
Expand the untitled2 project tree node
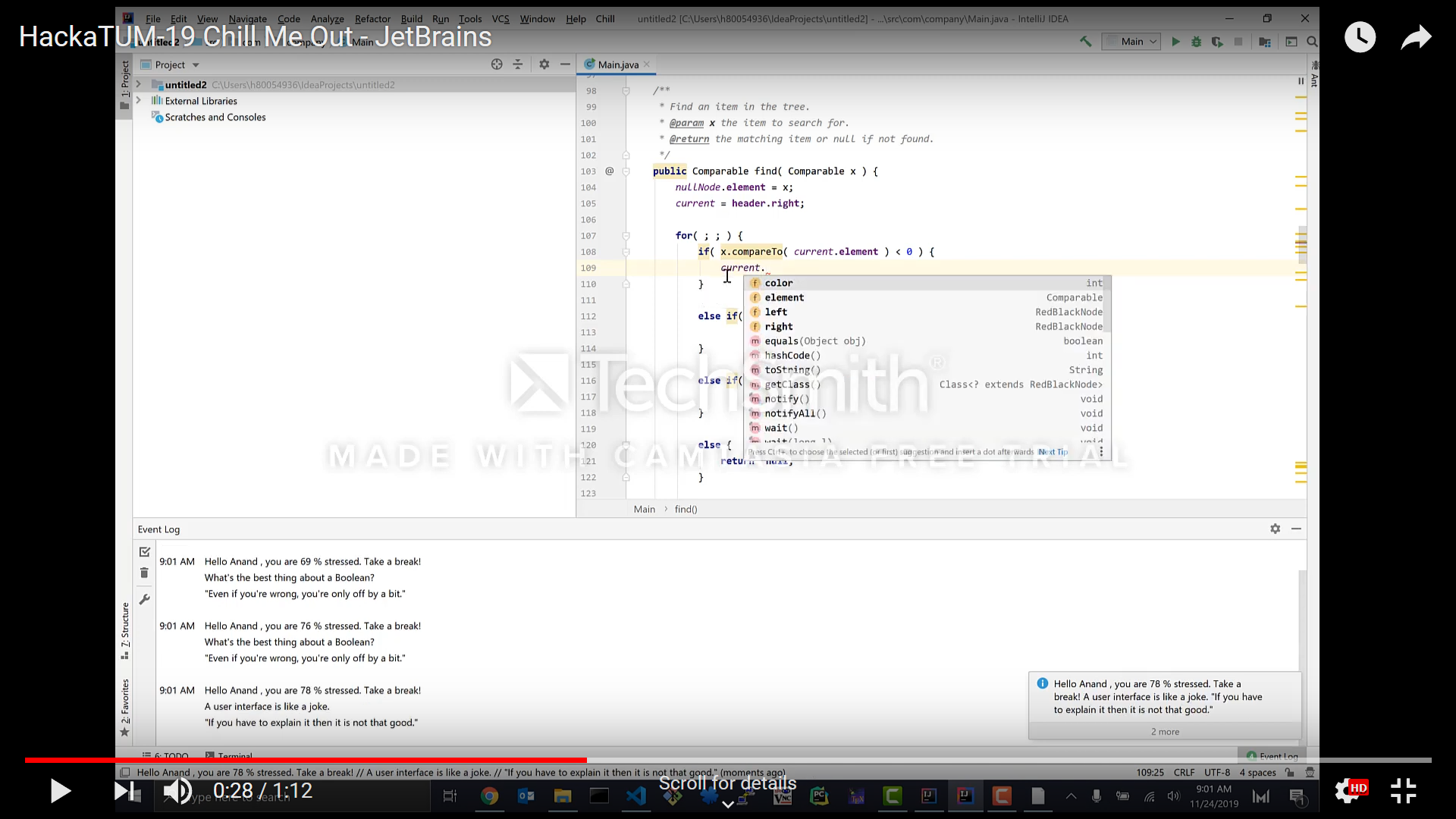click(139, 84)
